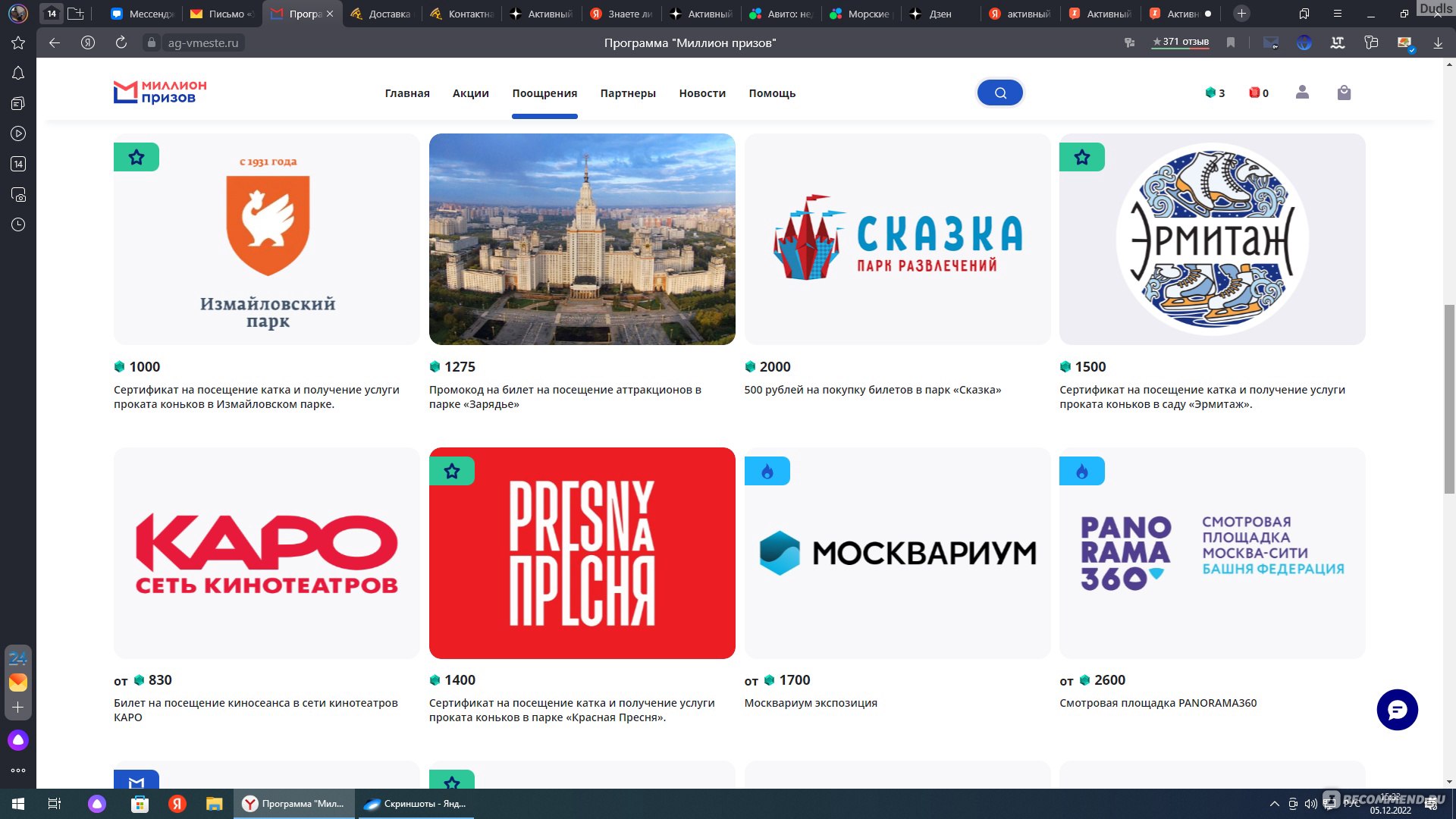Click the ag-vmeste.ru address field
Image resolution: width=1456 pixels, height=819 pixels.
tap(202, 42)
